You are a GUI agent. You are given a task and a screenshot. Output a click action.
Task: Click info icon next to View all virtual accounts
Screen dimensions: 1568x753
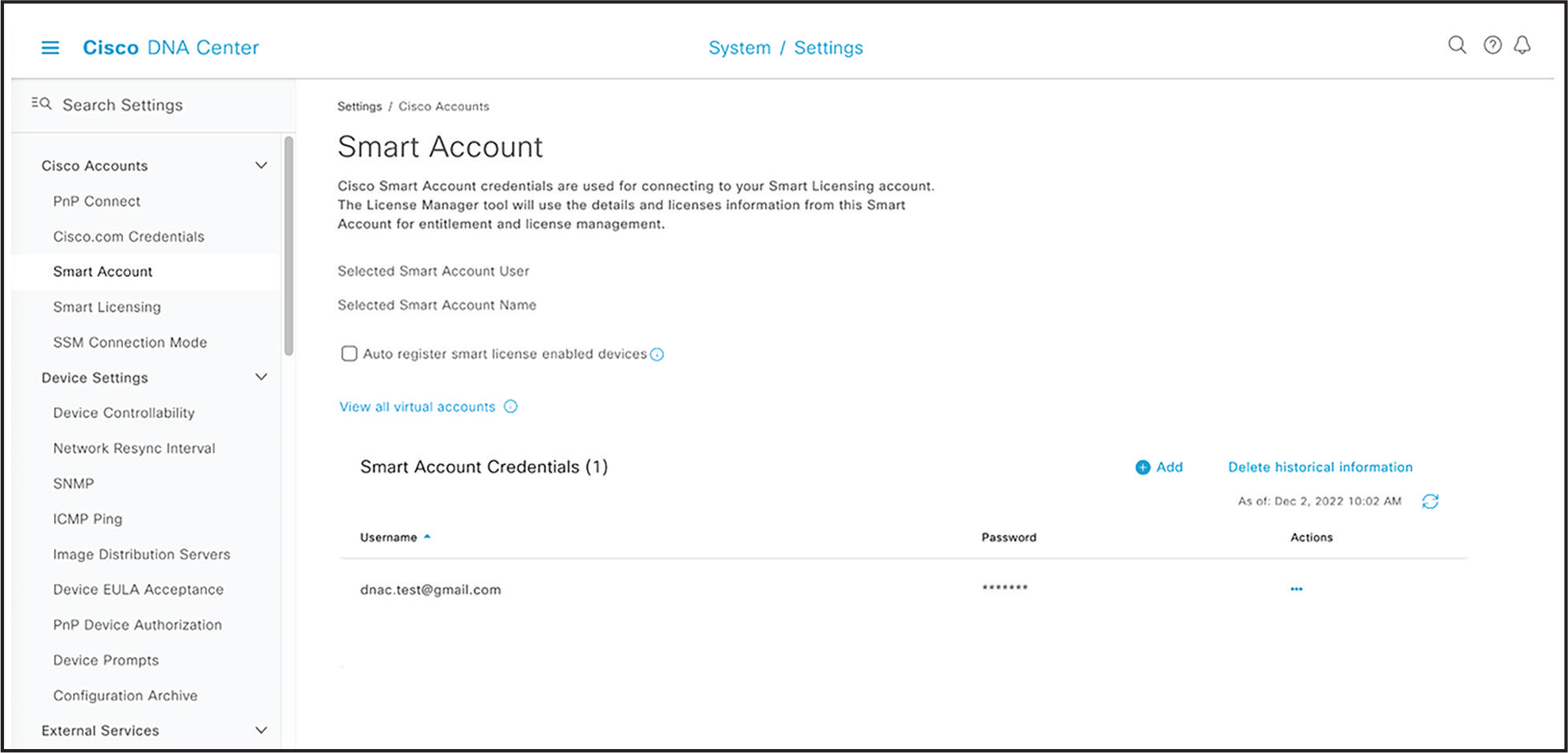[x=511, y=407]
